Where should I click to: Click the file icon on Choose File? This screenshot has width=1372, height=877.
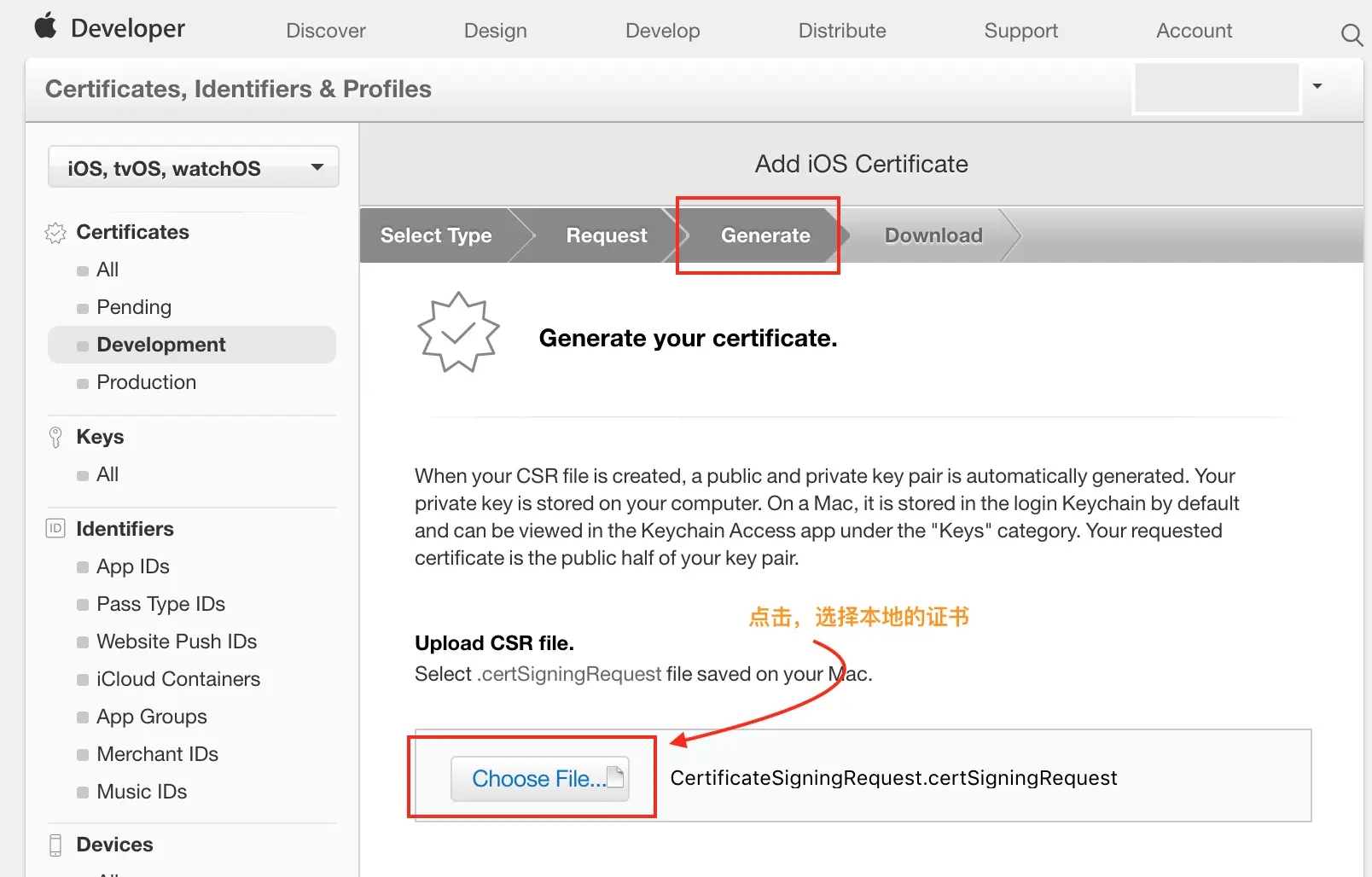click(x=614, y=776)
